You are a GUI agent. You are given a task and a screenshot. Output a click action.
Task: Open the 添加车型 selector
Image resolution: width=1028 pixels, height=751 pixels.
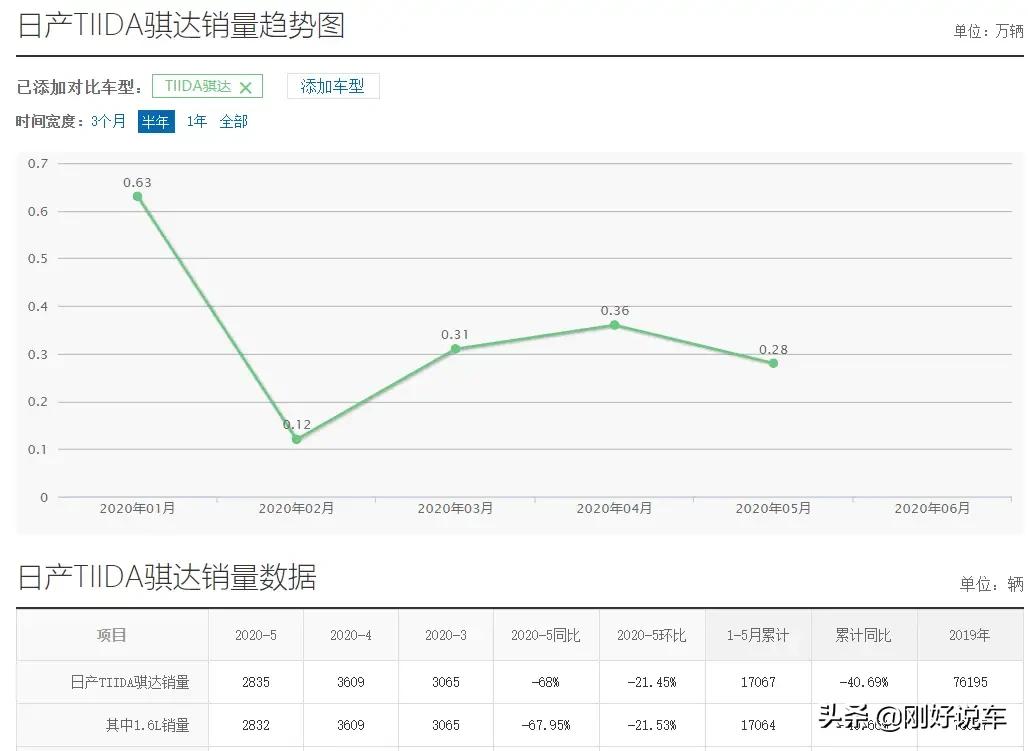(x=333, y=86)
